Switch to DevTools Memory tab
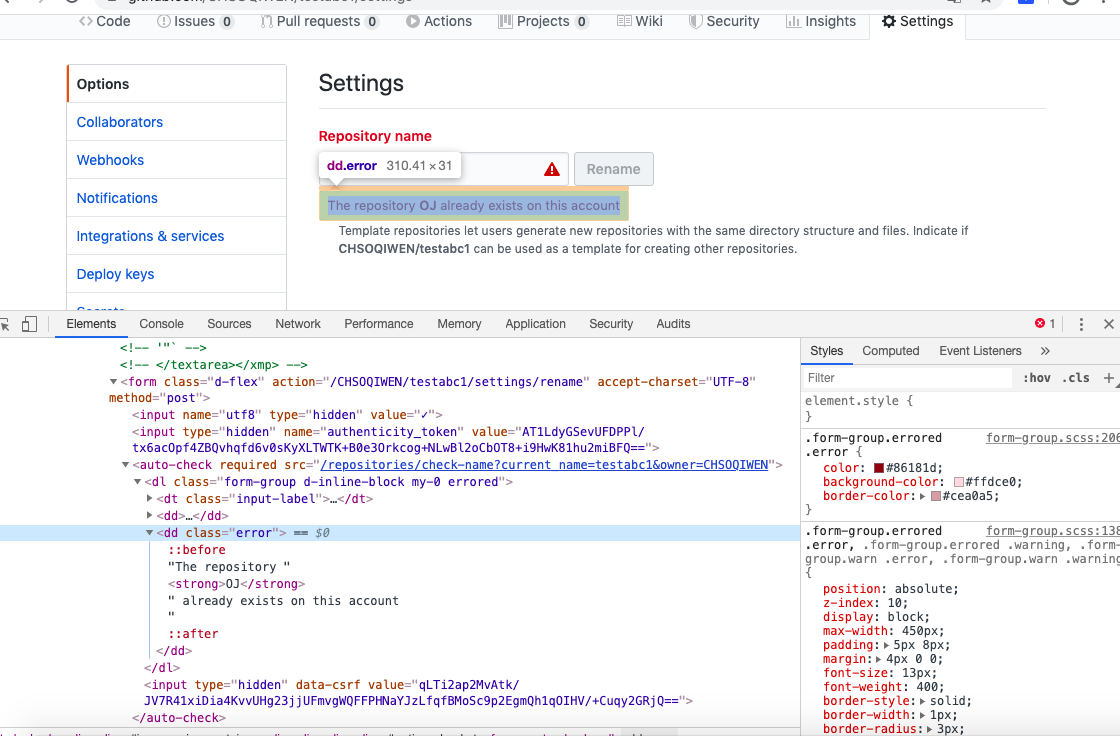1120x736 pixels. pos(459,324)
